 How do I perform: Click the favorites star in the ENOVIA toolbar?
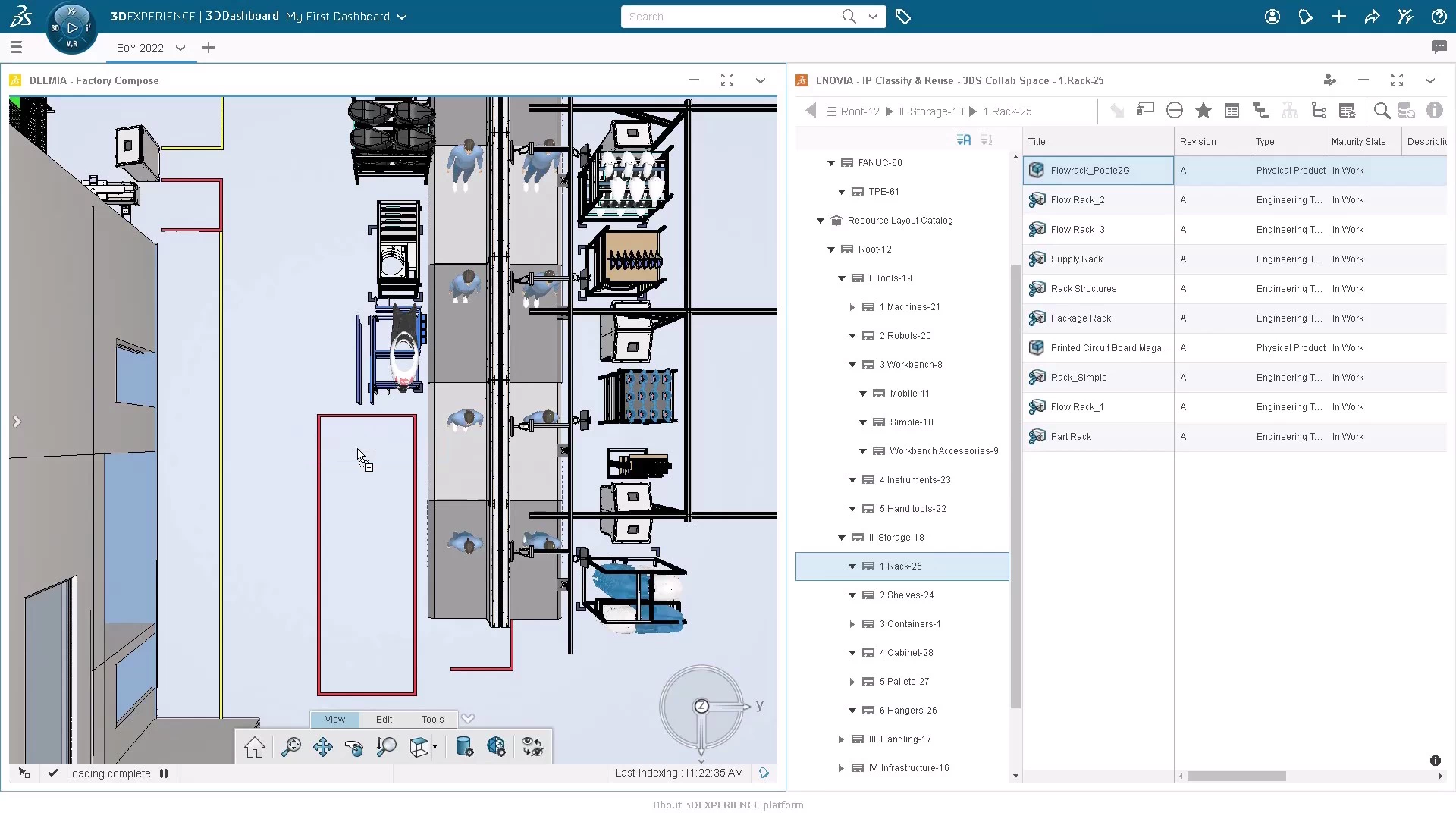click(x=1203, y=111)
